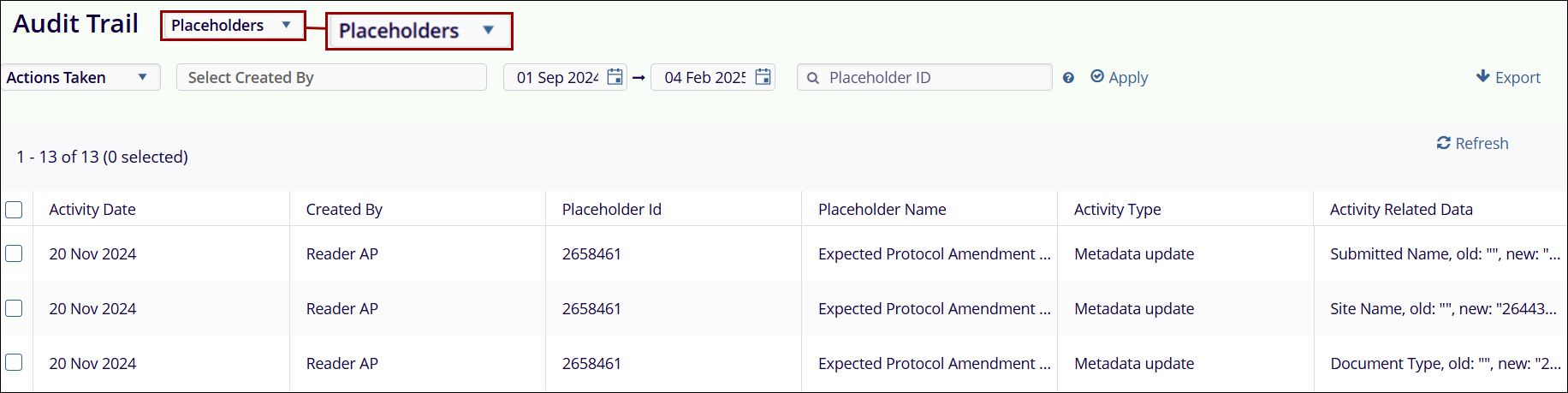This screenshot has height=393, width=1568.
Task: Click the 04 Feb 2025 end date field
Action: pyautogui.click(x=704, y=78)
